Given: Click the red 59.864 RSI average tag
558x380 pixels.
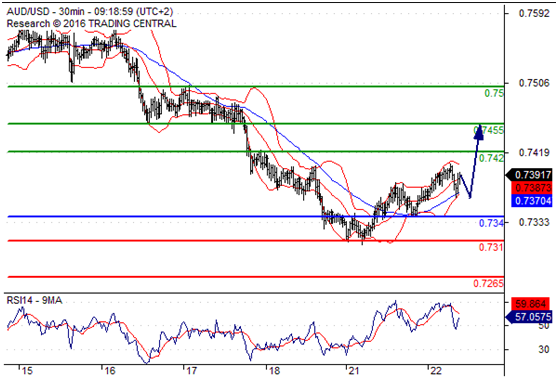Looking at the screenshot, I should coord(531,304).
